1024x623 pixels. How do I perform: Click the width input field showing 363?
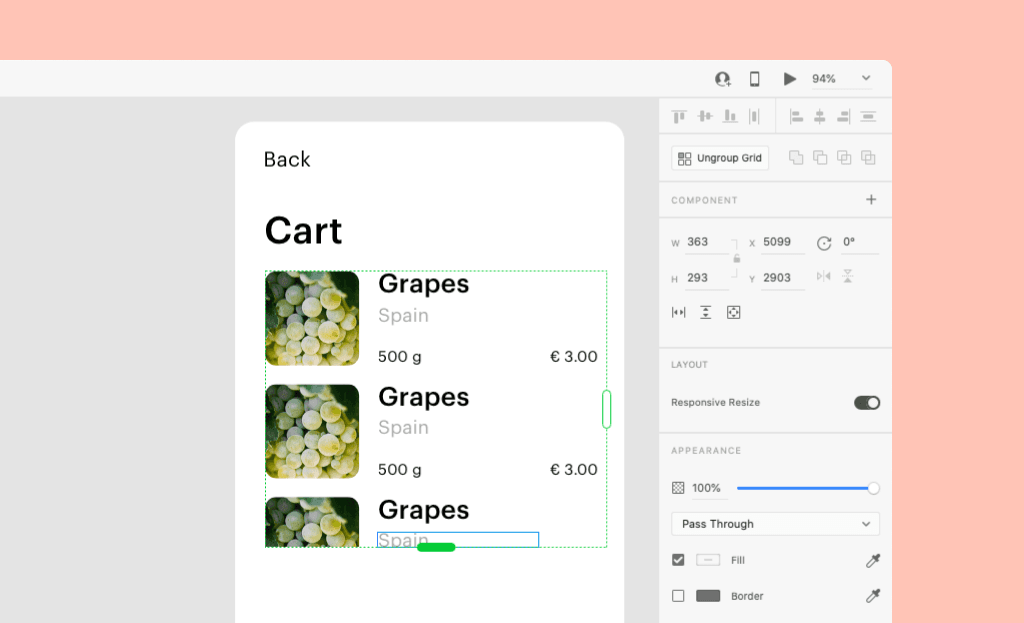(706, 242)
